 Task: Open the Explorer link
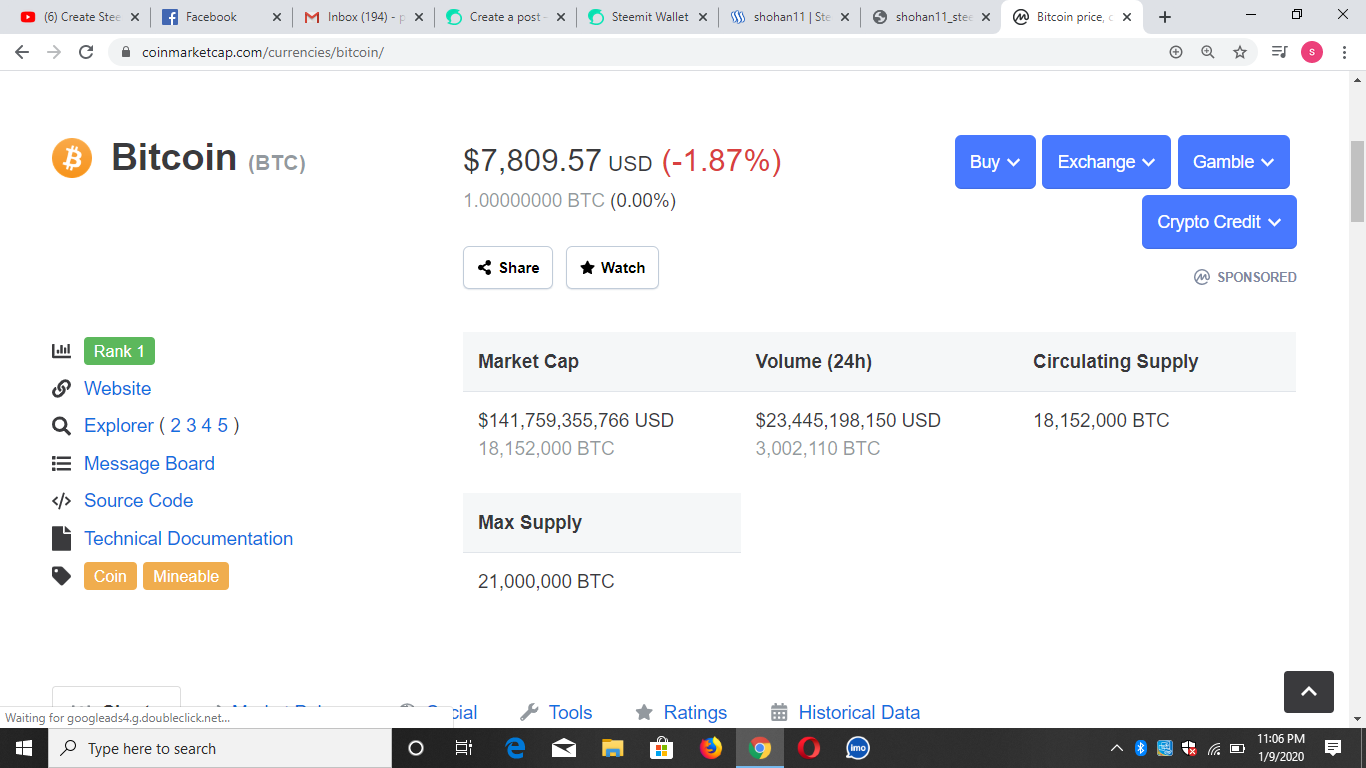pos(119,426)
